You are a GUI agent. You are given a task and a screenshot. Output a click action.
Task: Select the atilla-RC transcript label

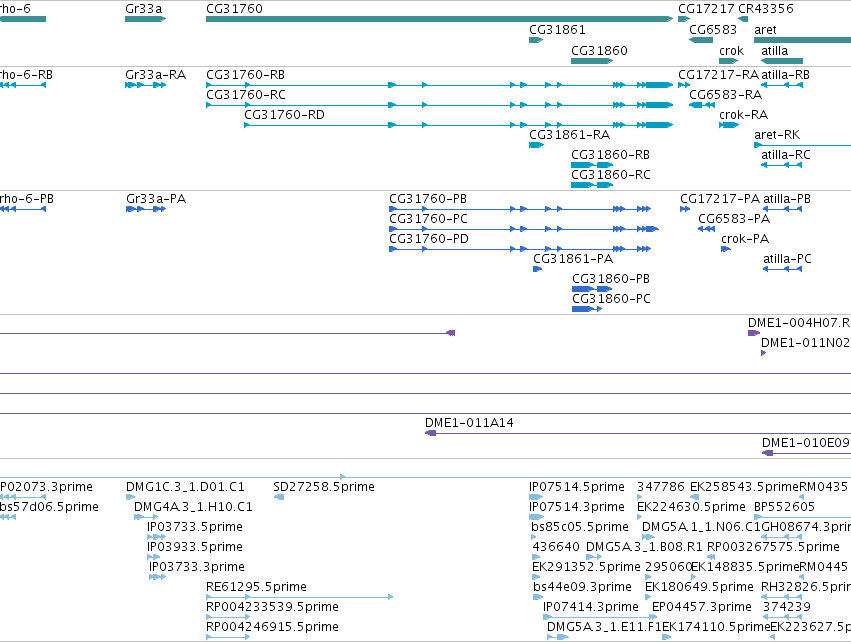(x=786, y=155)
